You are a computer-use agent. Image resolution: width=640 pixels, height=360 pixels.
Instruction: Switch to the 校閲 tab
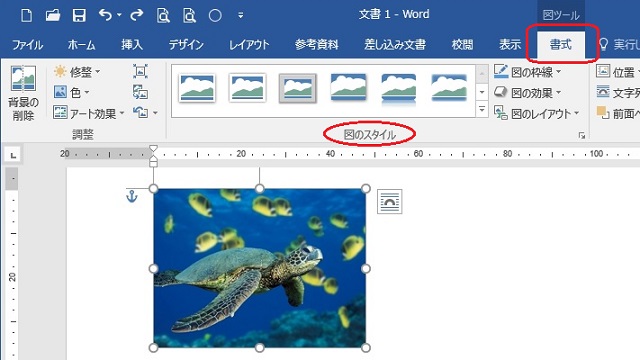(x=462, y=44)
